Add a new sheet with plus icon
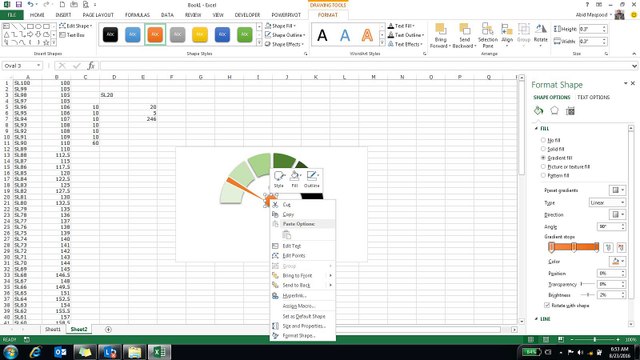Viewport: 640px width, 360px height. [x=108, y=329]
